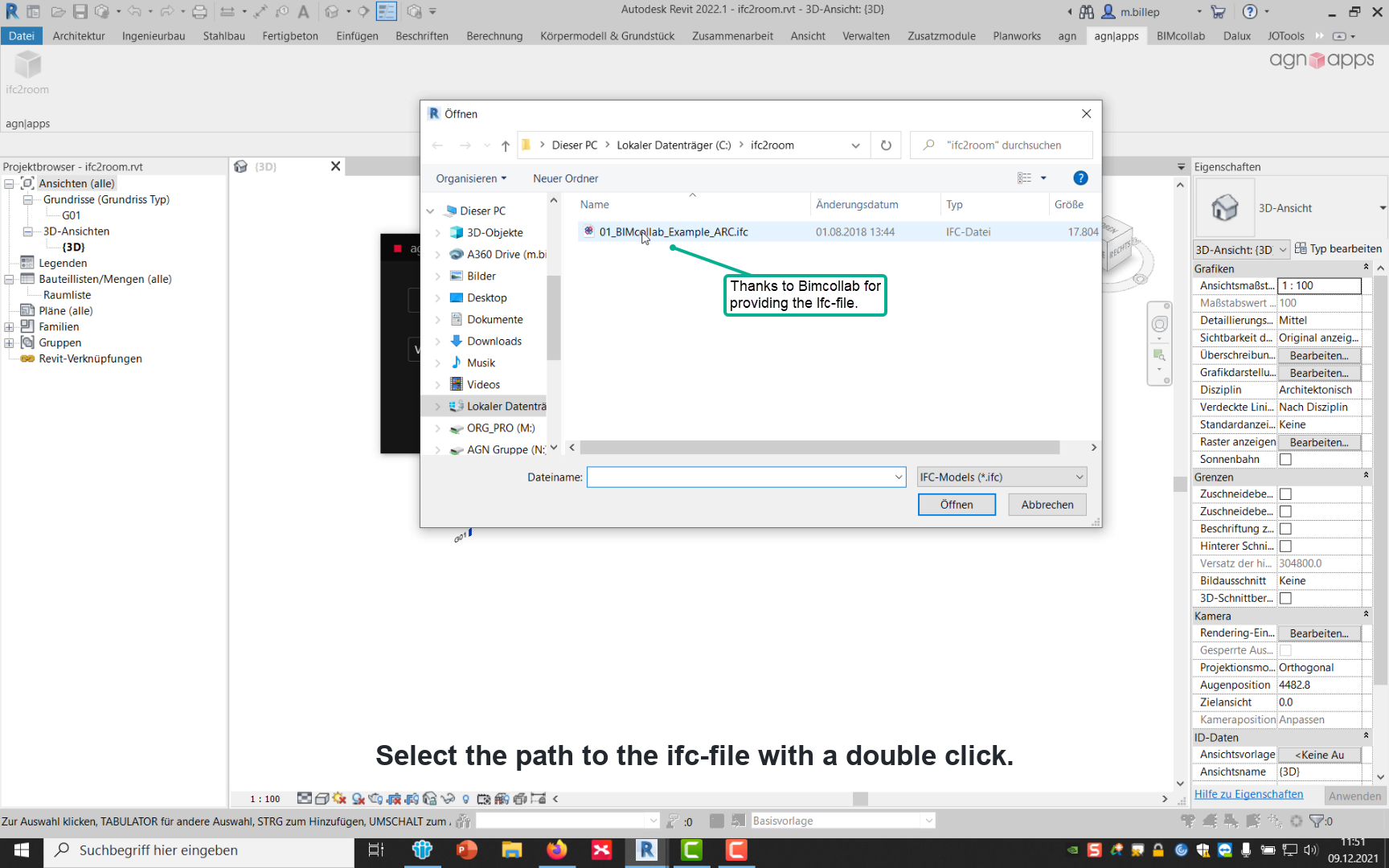Collapse Bauteillisten/Mengen (alle) node
Image resolution: width=1389 pixels, height=868 pixels.
click(9, 280)
